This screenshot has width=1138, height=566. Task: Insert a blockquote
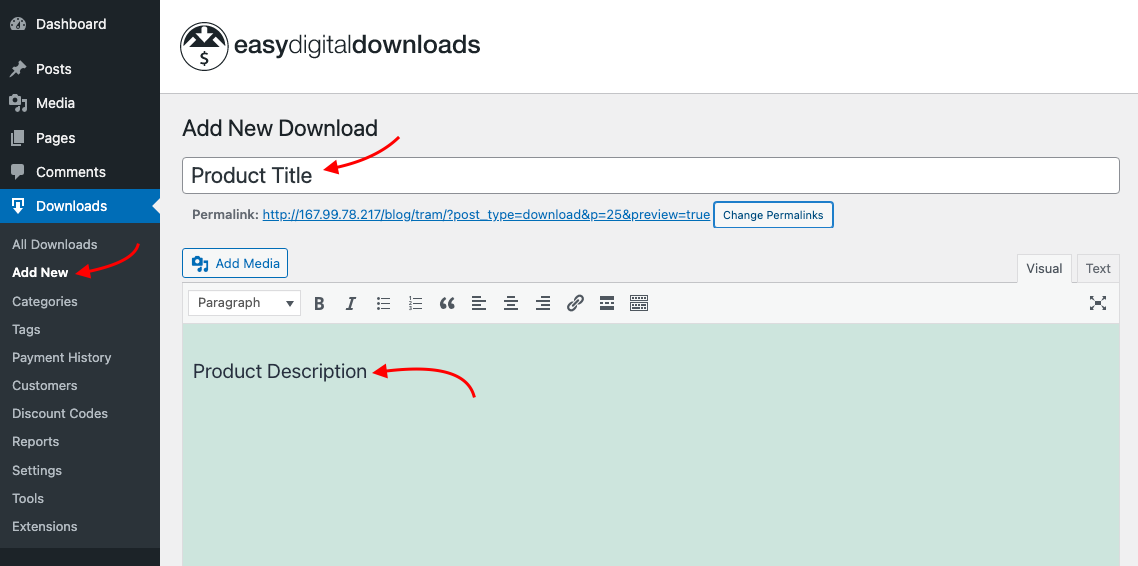click(x=447, y=303)
